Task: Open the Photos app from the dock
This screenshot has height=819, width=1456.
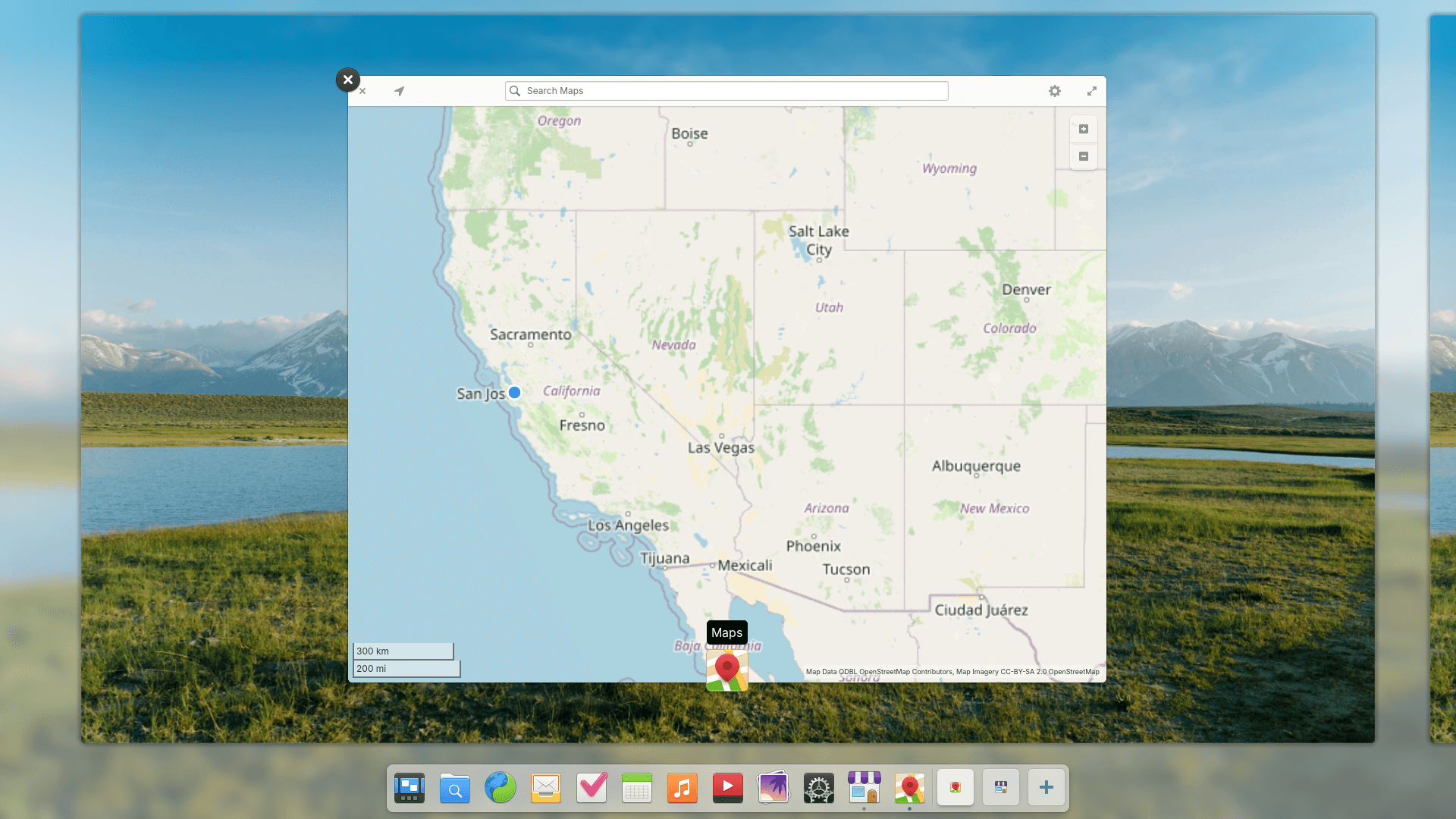Action: [x=773, y=787]
